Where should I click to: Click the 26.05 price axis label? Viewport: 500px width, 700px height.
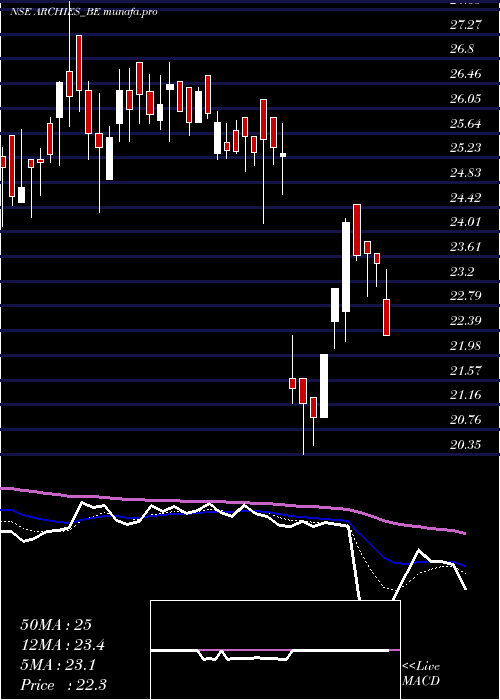[465, 99]
